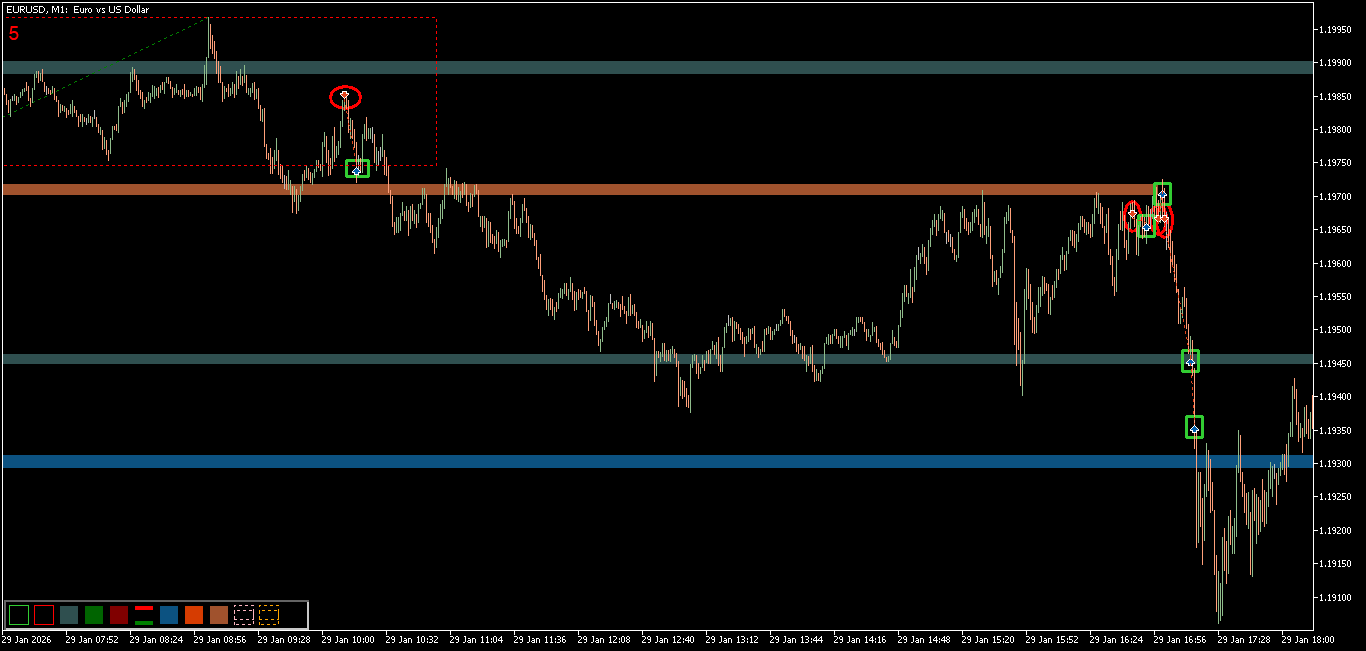The image size is (1366, 651).
Task: Click the blue arrow in the green box near 1.19350
Action: (x=1194, y=428)
